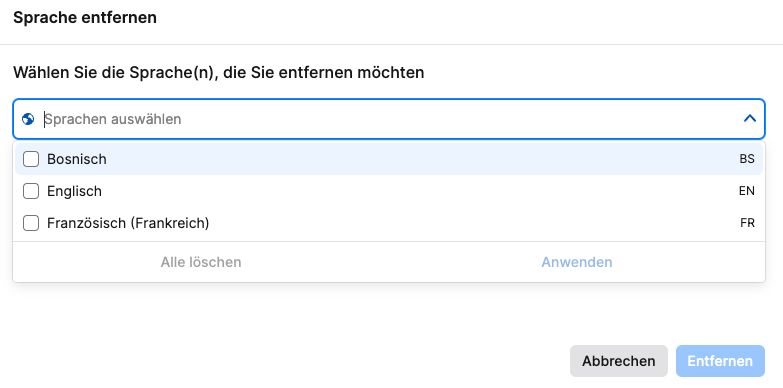Click the BS language code
783x388 pixels.
[747, 159]
